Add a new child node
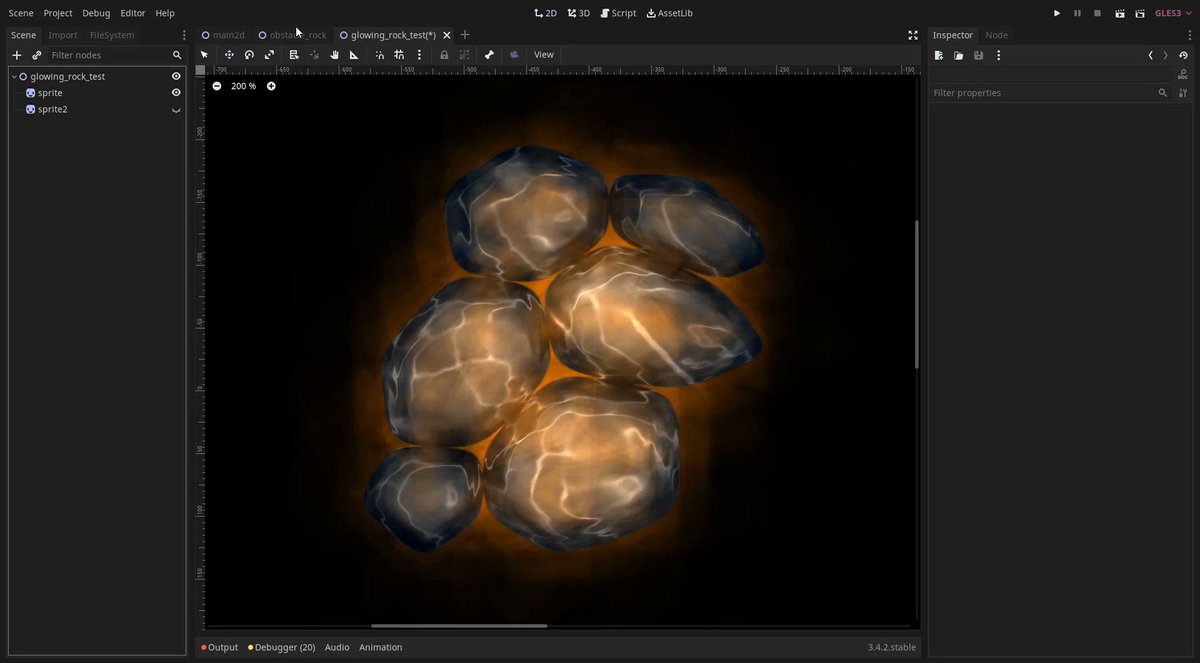 click(16, 55)
